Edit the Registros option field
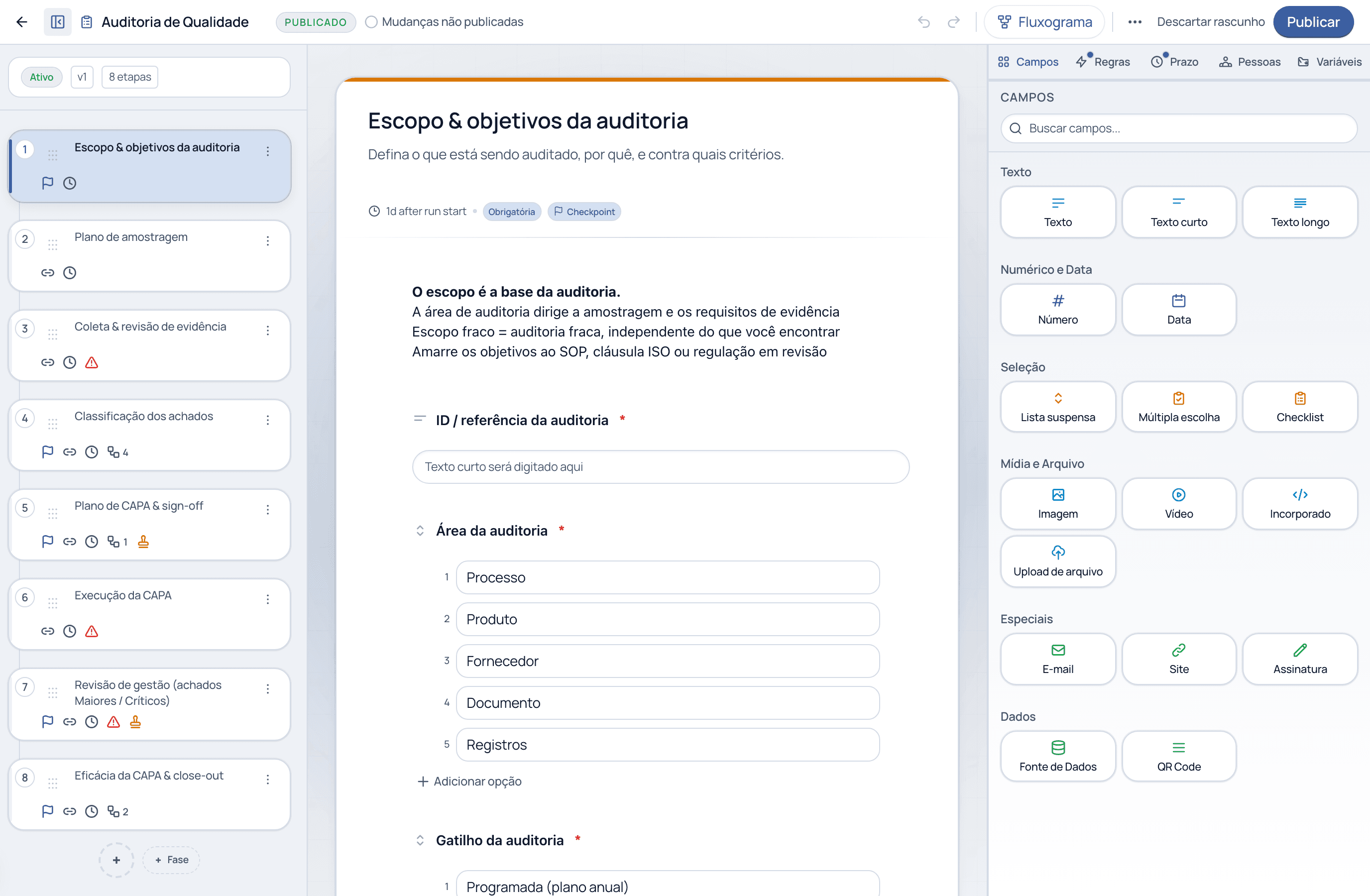Viewport: 1370px width, 896px height. point(668,745)
